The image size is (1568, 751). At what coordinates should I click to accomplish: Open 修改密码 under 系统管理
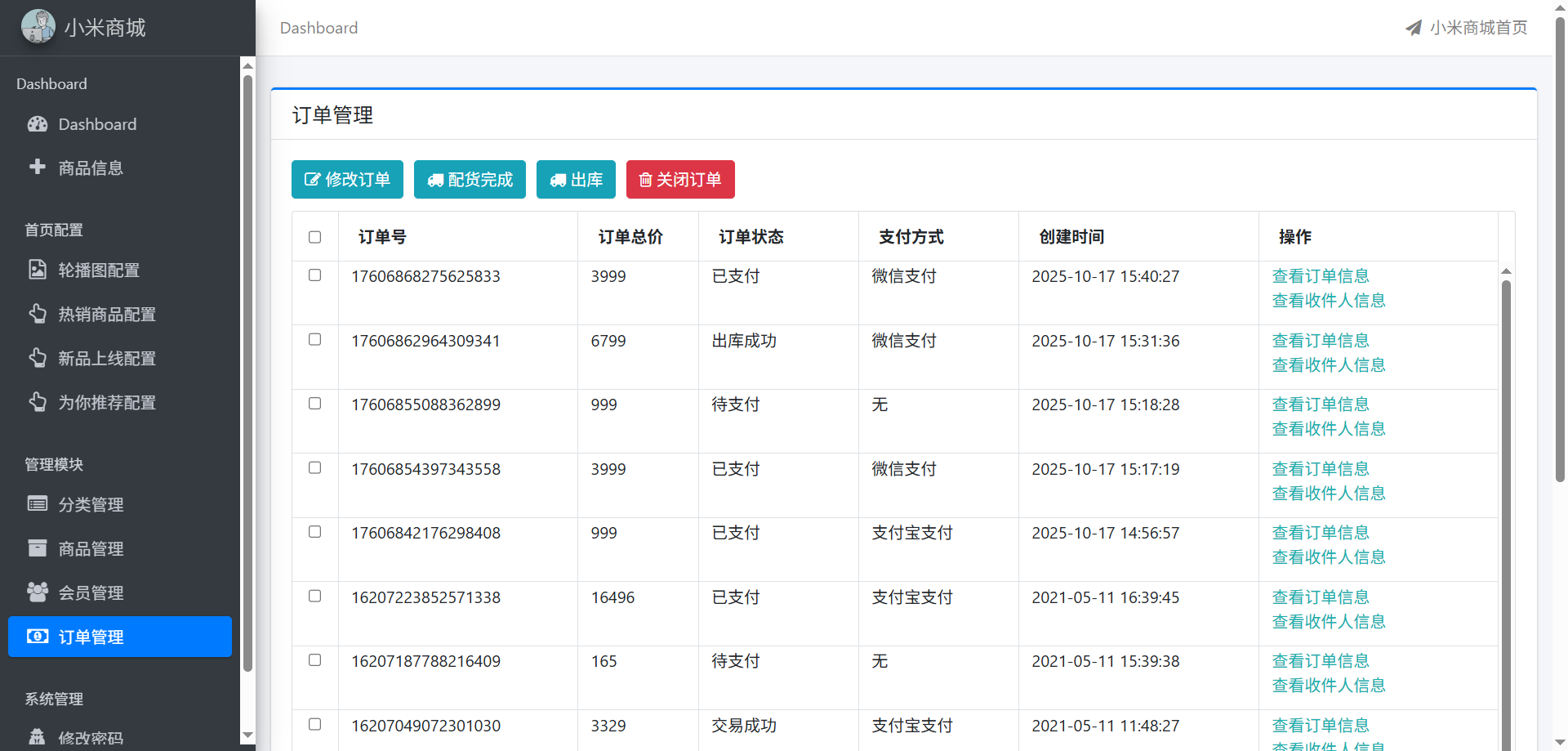120,738
